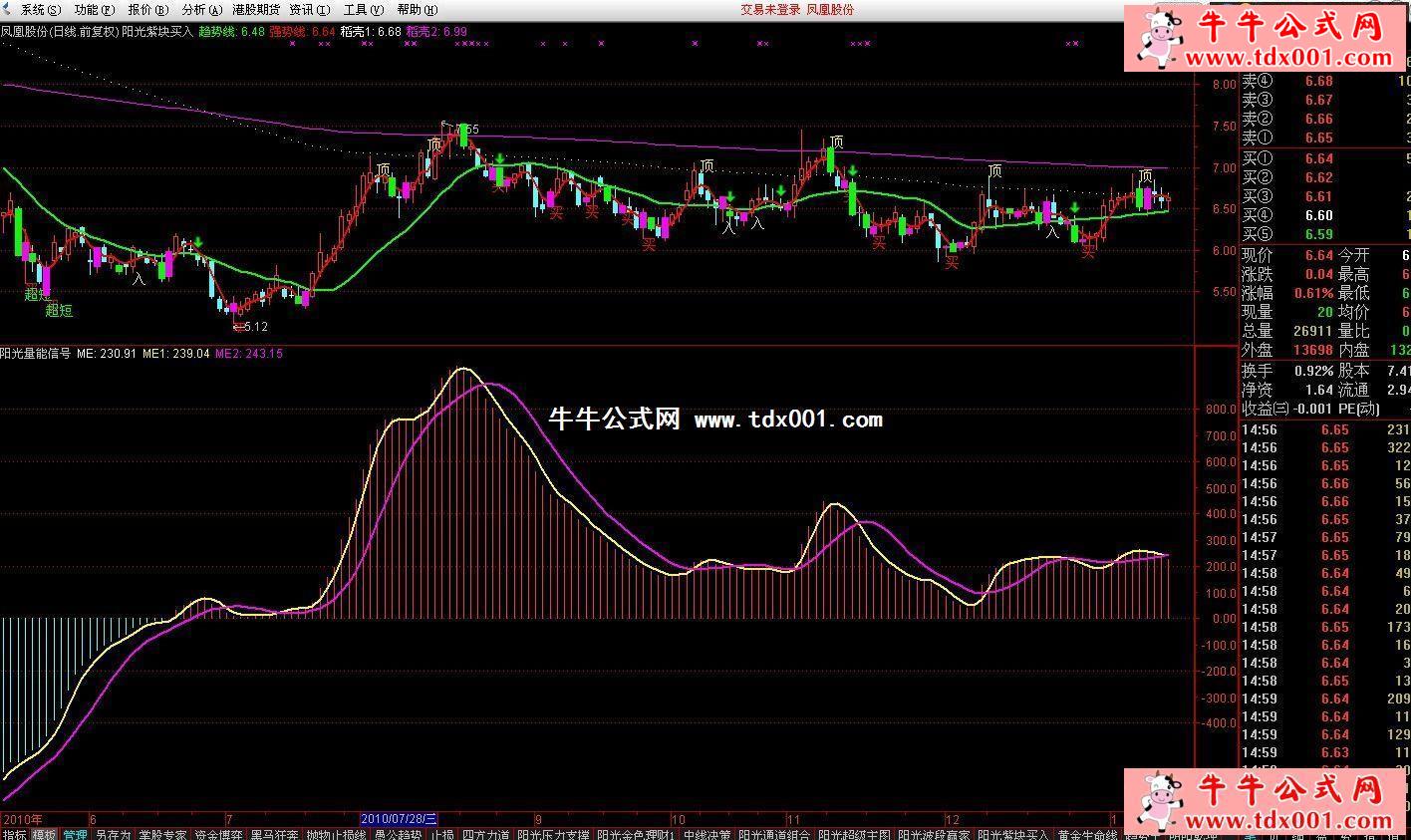Click the app icon left of 系统 menu
The width and height of the screenshot is (1411, 840).
coord(9,9)
